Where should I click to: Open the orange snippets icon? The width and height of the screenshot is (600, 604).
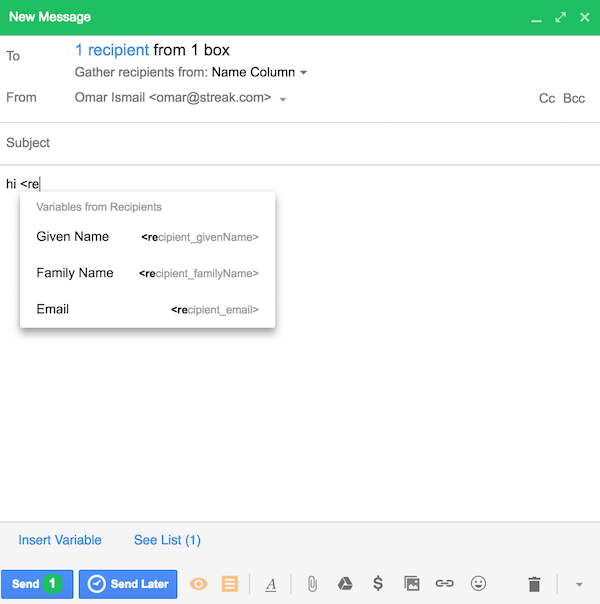click(x=230, y=584)
